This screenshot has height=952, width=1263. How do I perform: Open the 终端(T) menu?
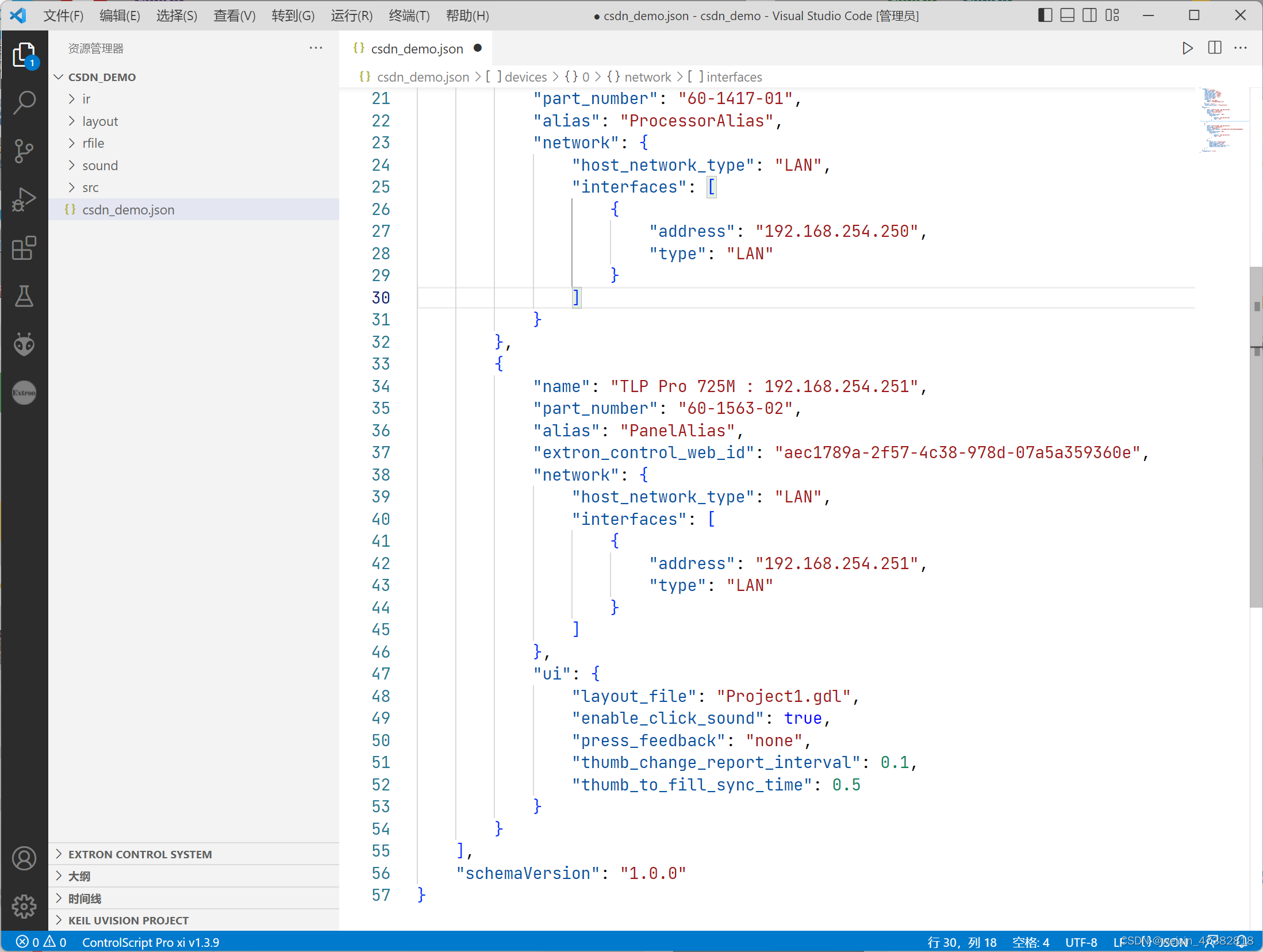click(409, 16)
